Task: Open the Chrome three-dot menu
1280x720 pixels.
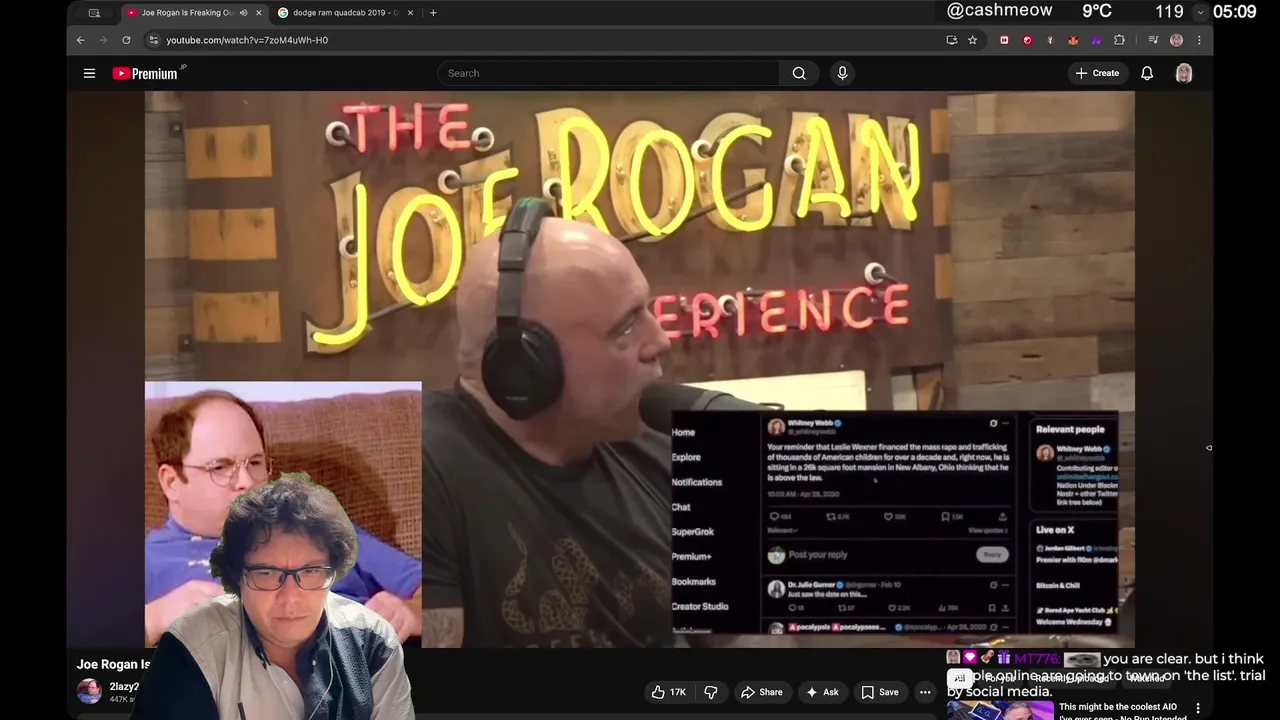Action: coord(1199,40)
